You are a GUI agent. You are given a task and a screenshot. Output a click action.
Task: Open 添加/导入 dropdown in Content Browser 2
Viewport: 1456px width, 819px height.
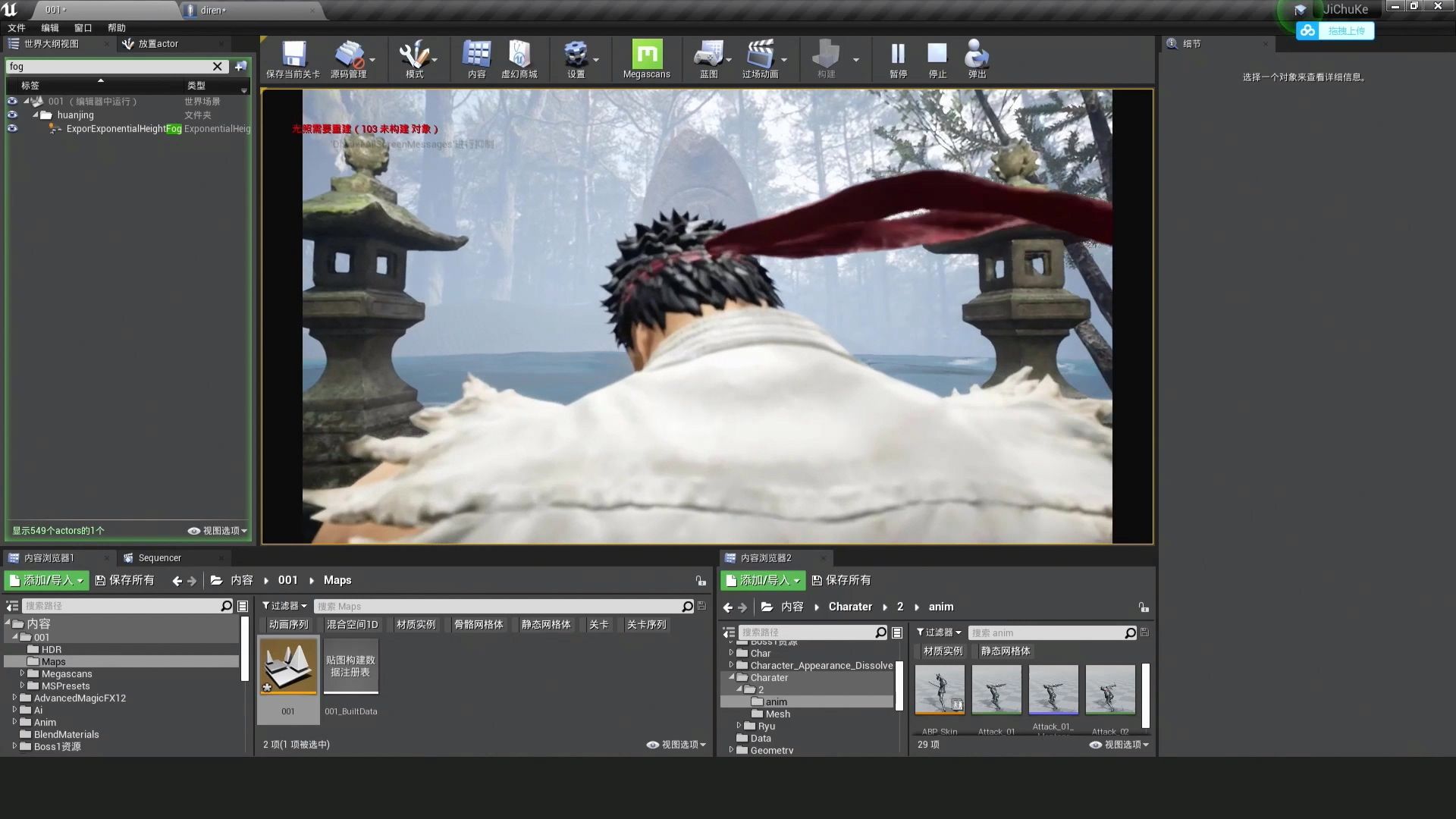tap(763, 581)
